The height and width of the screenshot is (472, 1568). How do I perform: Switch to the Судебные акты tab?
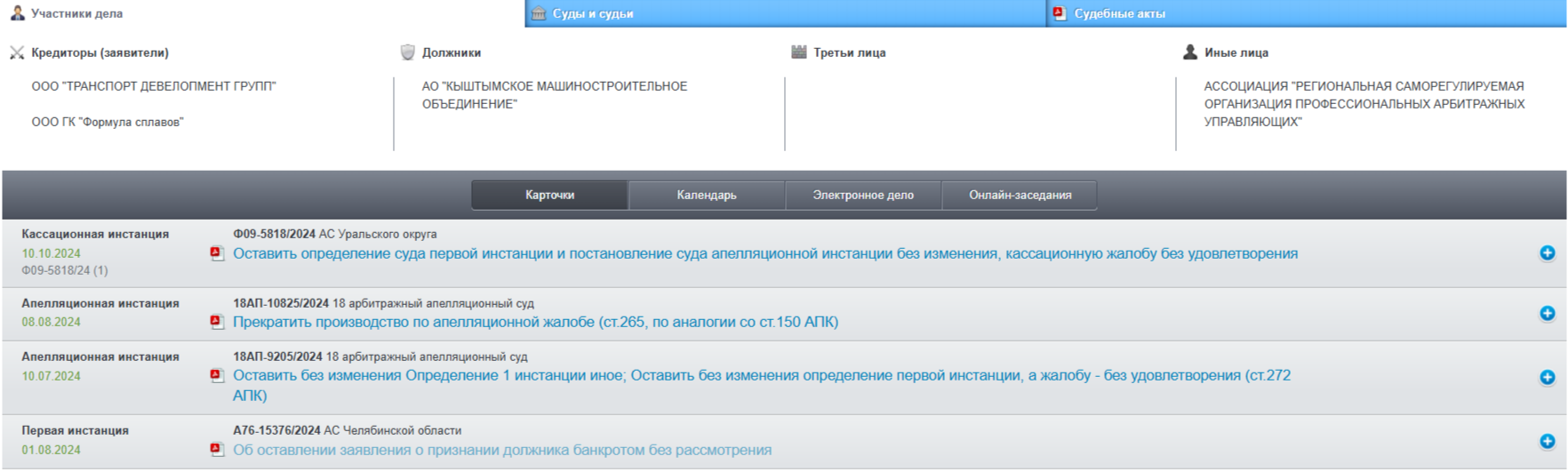(1119, 13)
